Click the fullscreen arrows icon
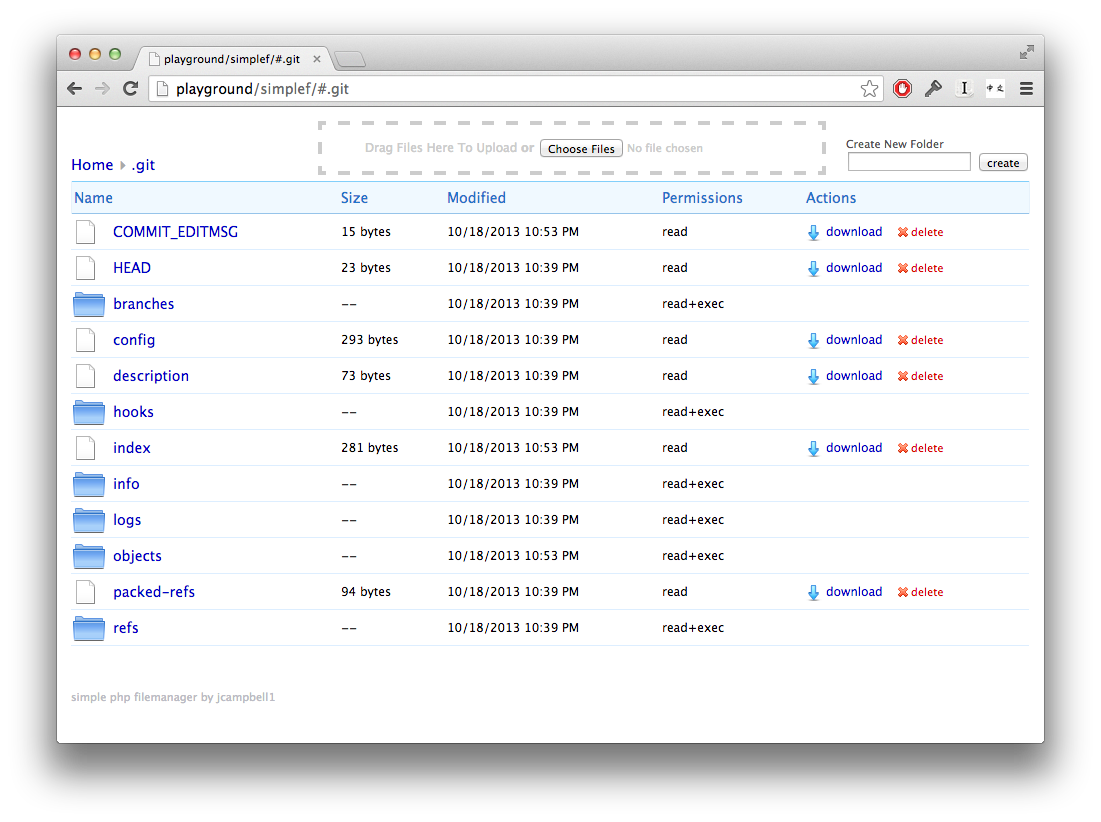Viewport: 1101px width, 822px height. pyautogui.click(x=1027, y=52)
